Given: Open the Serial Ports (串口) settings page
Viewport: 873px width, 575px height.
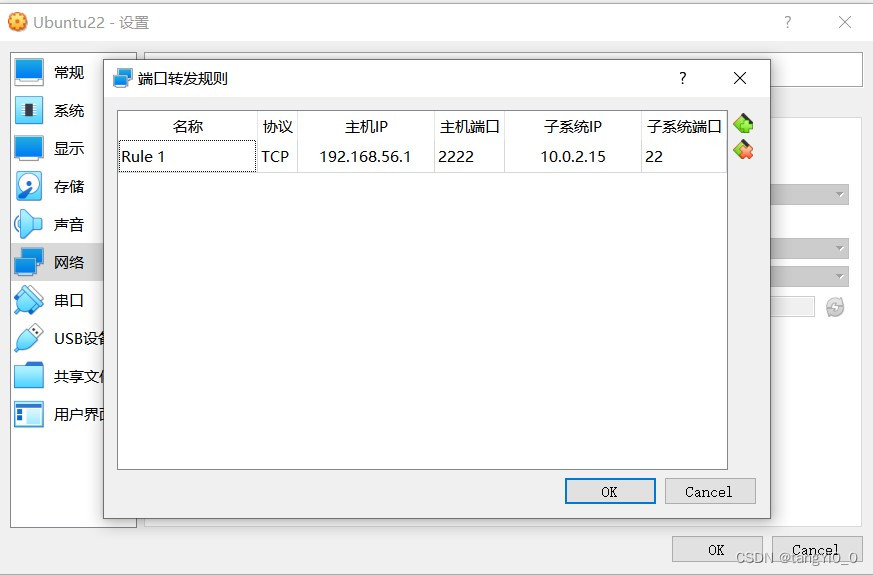Looking at the screenshot, I should (x=57, y=300).
